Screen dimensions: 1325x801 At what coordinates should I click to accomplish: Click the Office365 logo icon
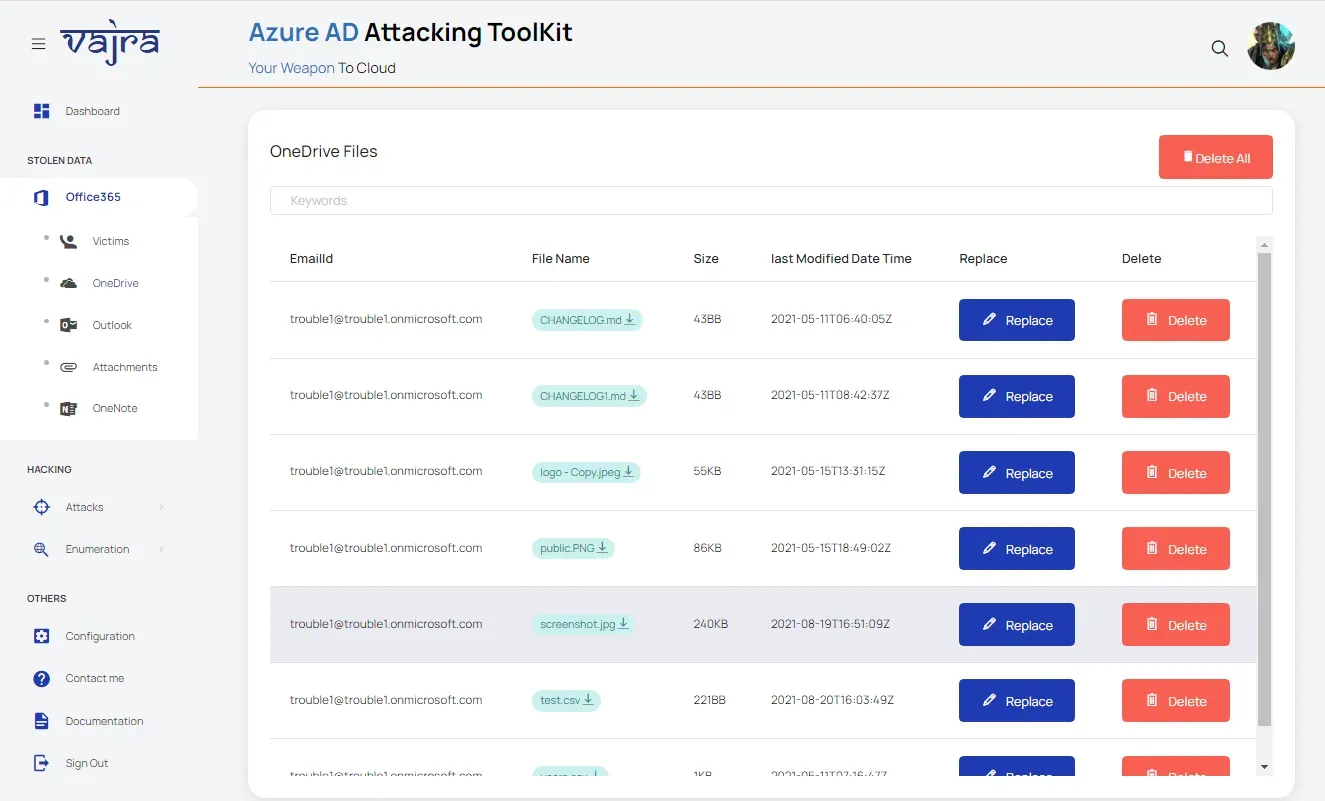(x=41, y=197)
